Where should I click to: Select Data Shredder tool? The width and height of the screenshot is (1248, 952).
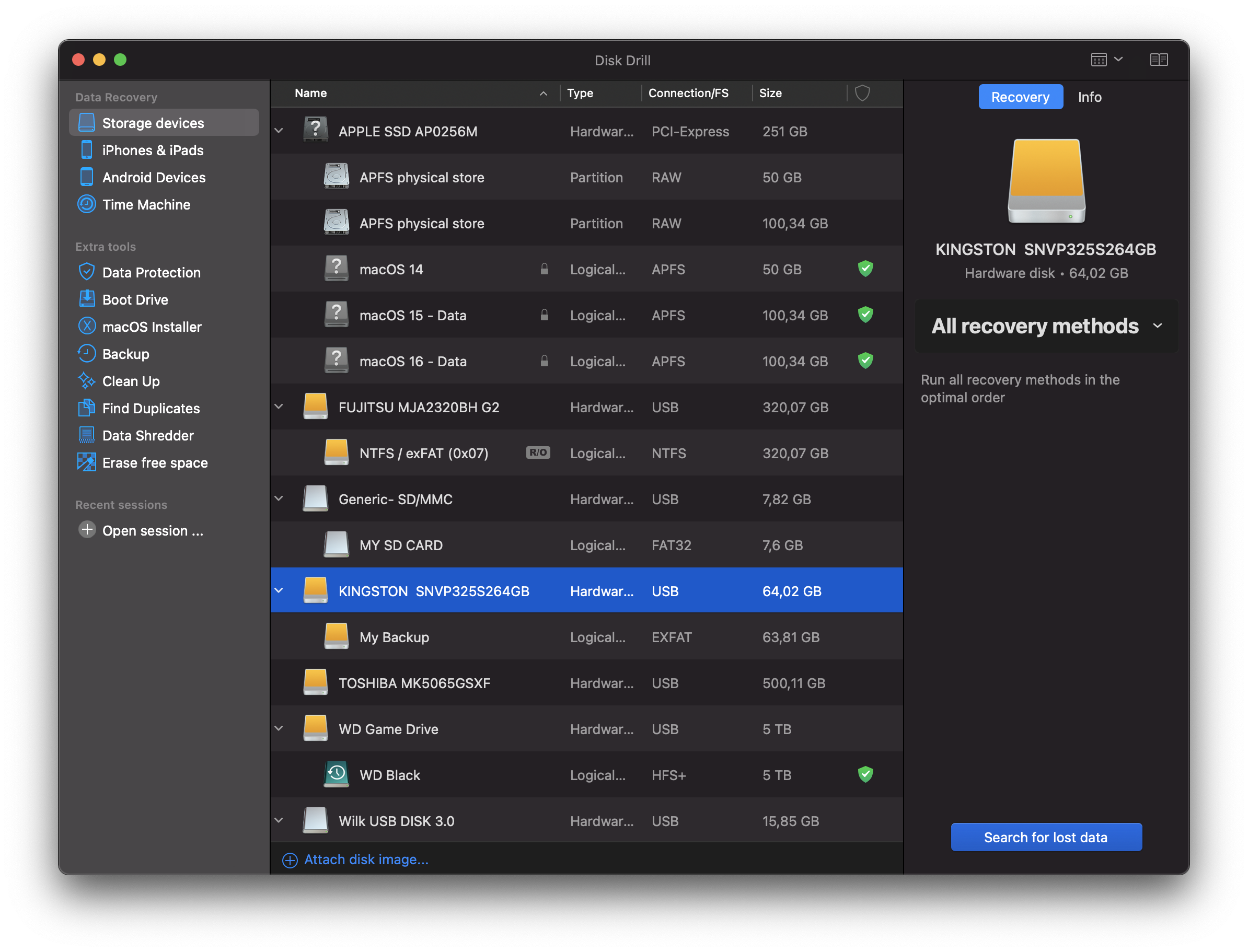point(147,435)
